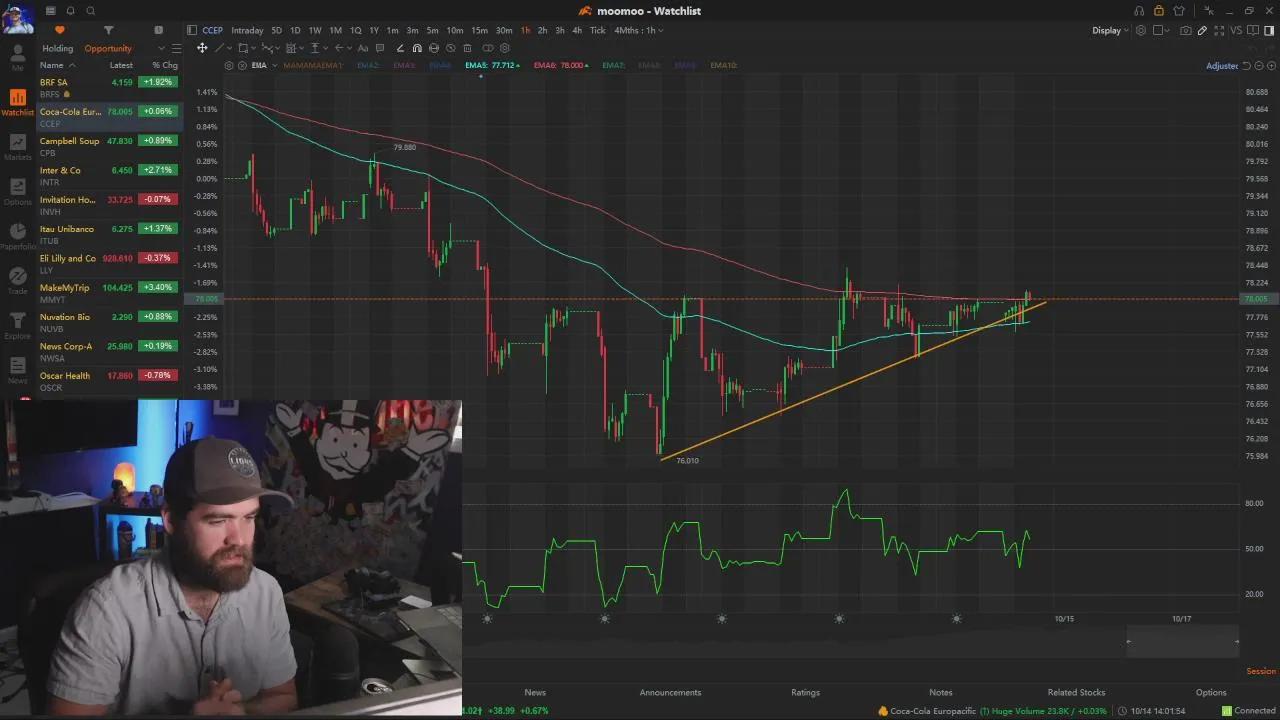Select MakeMyTrip in the watchlist
This screenshot has width=1280, height=720.
(110, 292)
